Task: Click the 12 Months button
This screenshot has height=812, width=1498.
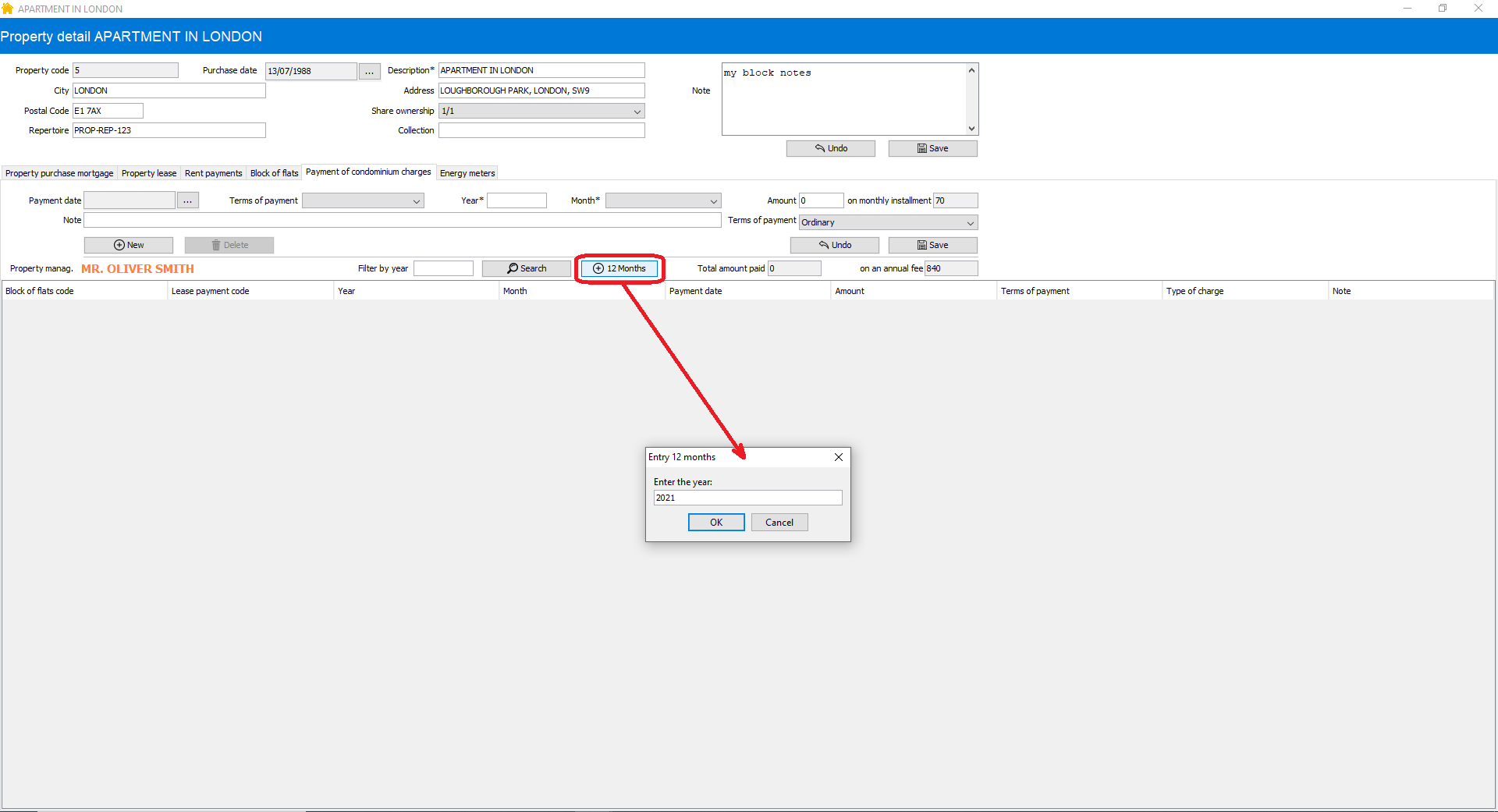Action: [619, 268]
